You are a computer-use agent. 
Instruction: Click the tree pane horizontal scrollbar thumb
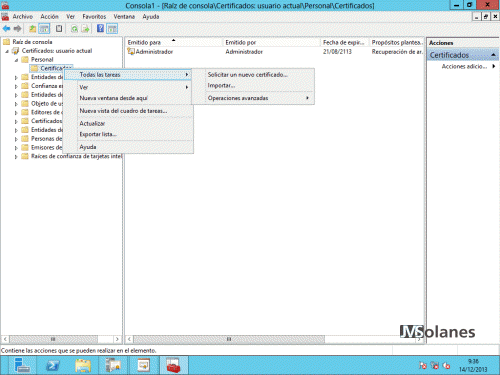click(x=53, y=339)
